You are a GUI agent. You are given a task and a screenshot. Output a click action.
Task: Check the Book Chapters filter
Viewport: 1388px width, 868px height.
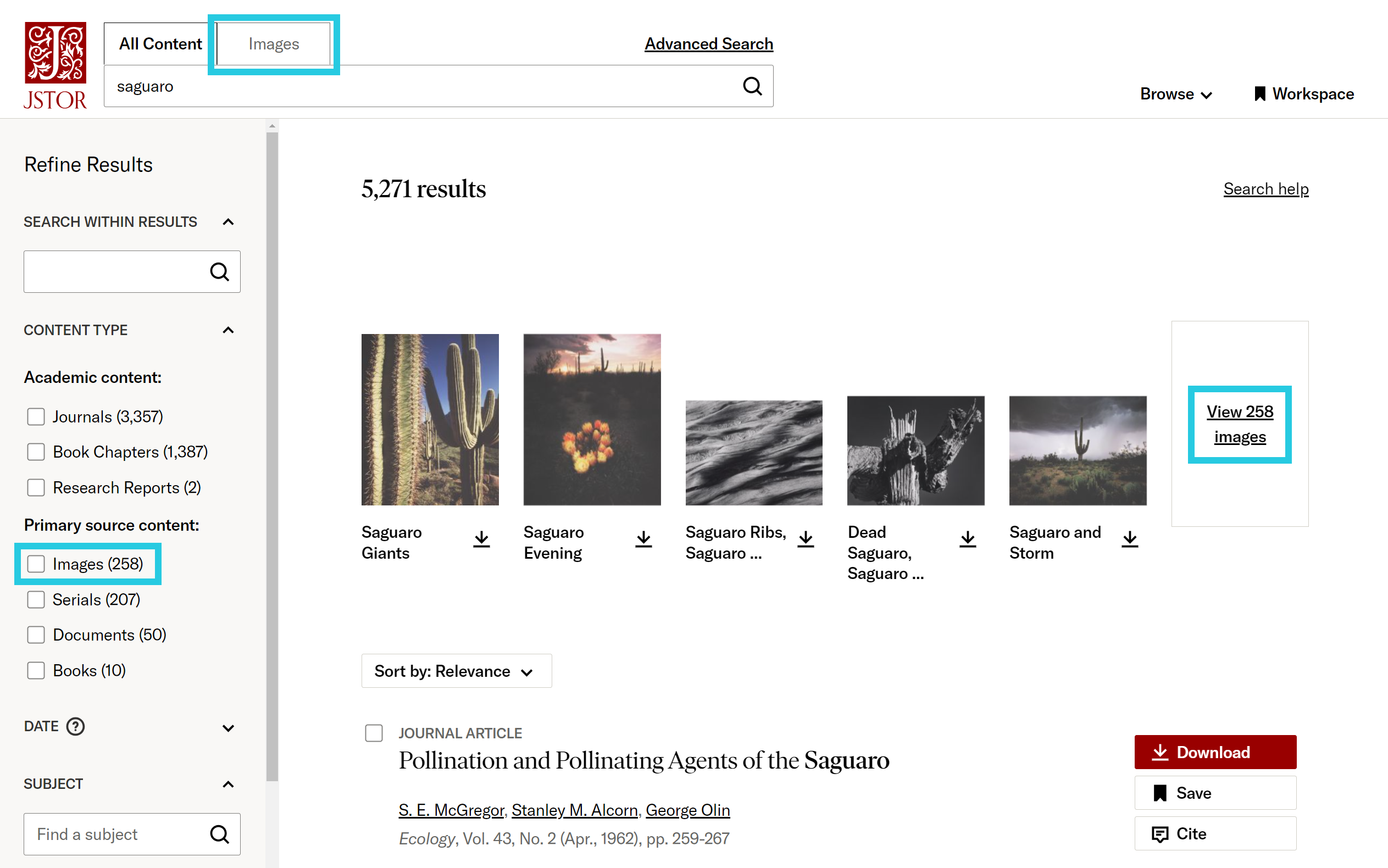[x=36, y=452]
